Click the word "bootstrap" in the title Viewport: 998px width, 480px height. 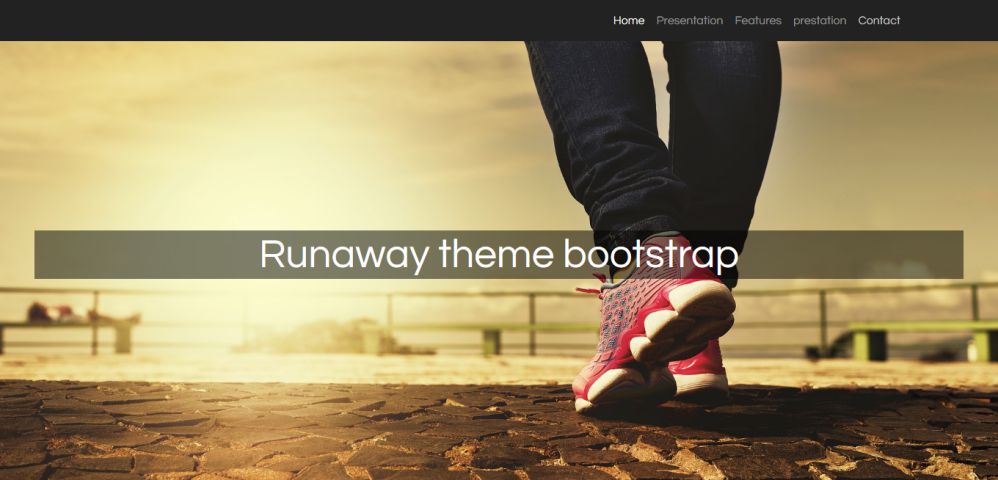(650, 255)
